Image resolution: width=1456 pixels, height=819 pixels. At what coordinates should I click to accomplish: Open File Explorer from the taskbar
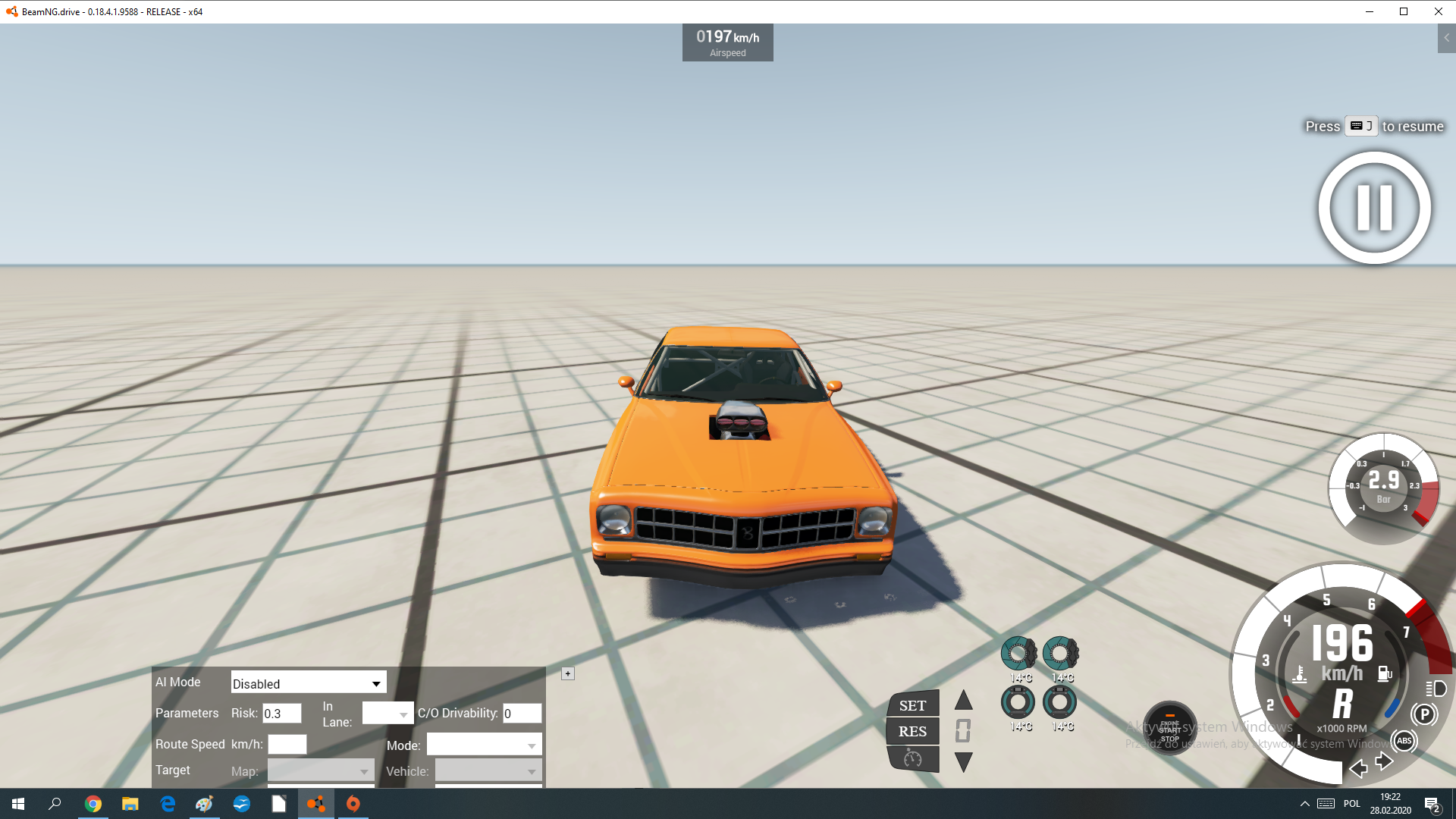130,804
